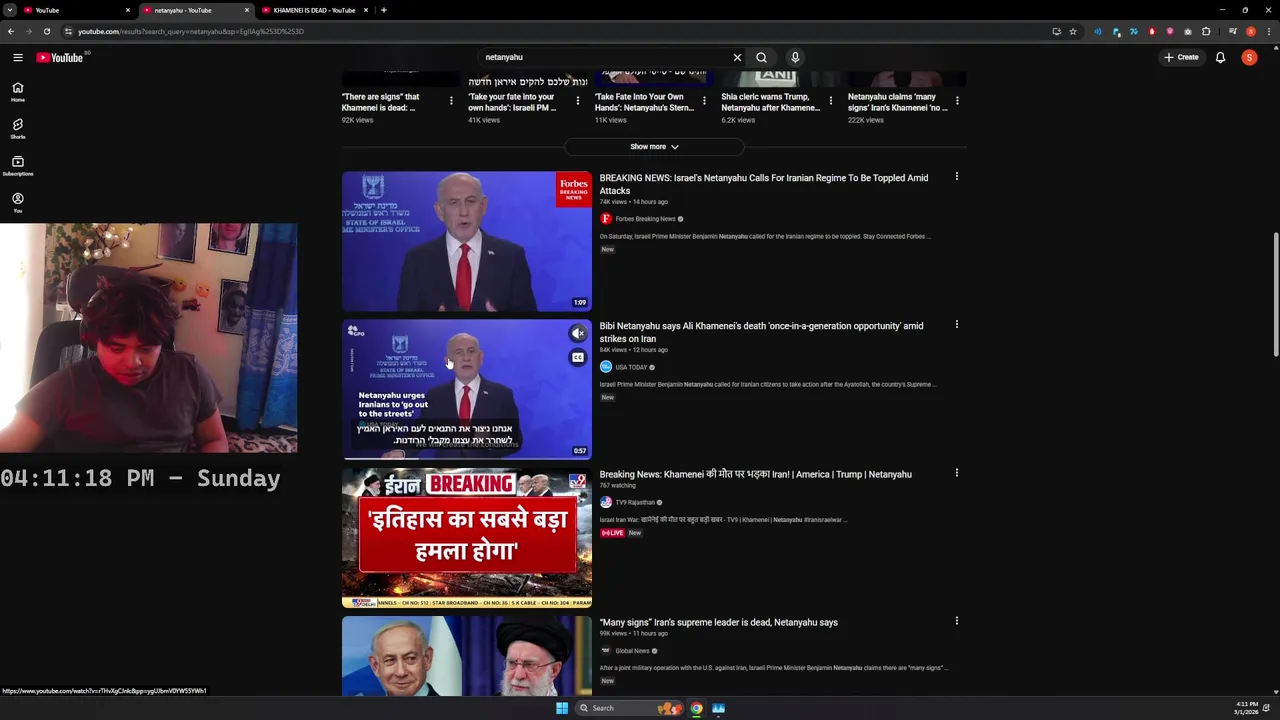The image size is (1280, 720).
Task: Open options for "Shia cleric warns Trump" video
Action: tap(830, 101)
